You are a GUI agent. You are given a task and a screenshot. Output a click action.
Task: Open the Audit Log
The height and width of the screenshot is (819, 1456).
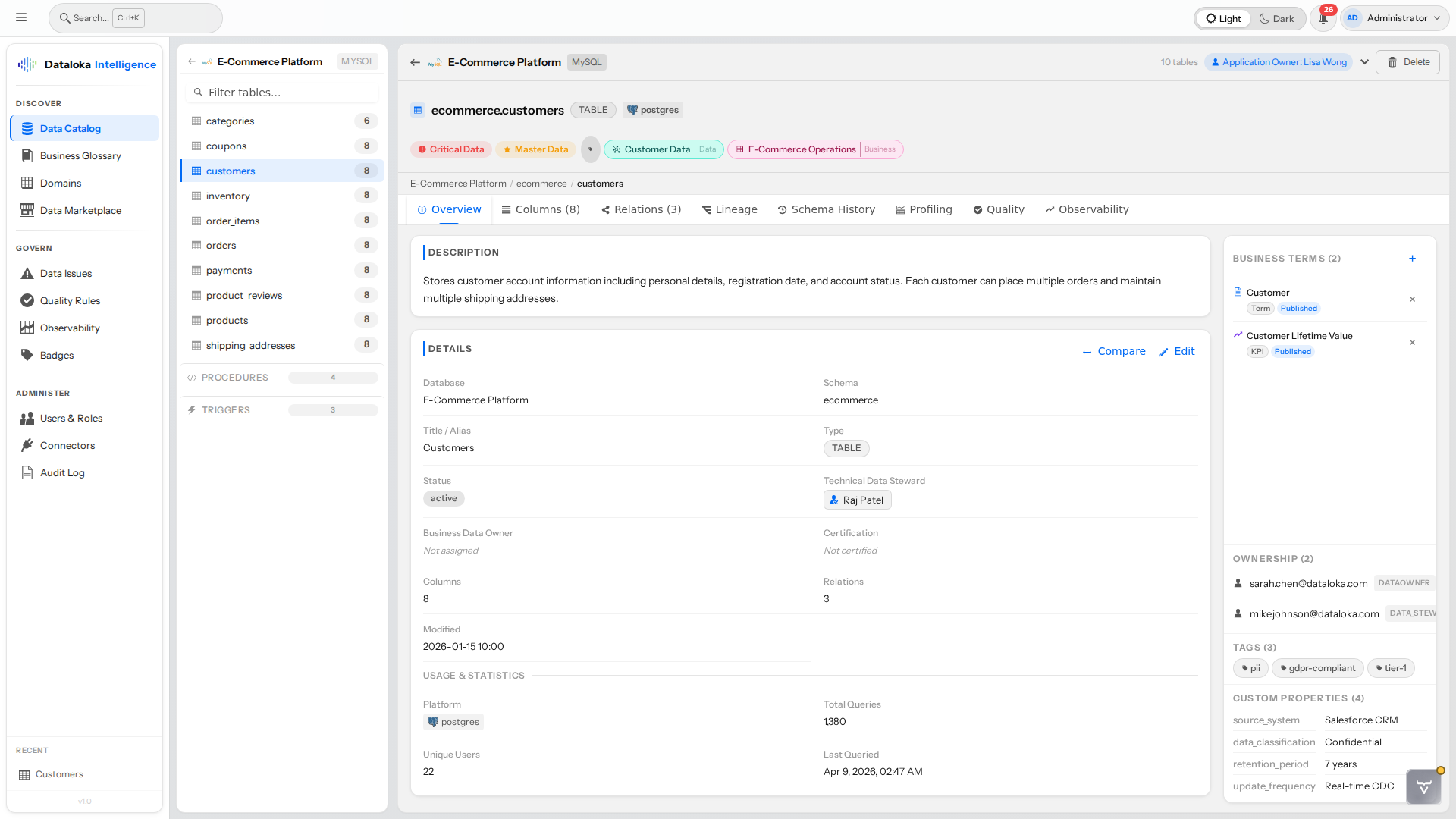61,472
